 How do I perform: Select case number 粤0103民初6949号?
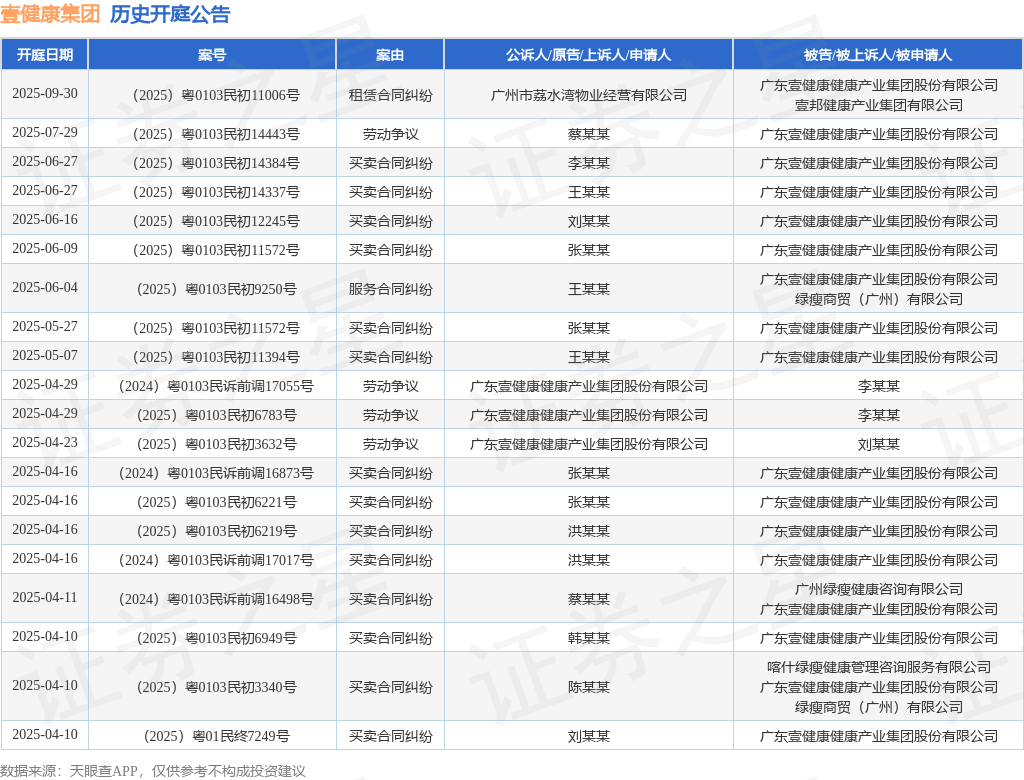pyautogui.click(x=216, y=638)
